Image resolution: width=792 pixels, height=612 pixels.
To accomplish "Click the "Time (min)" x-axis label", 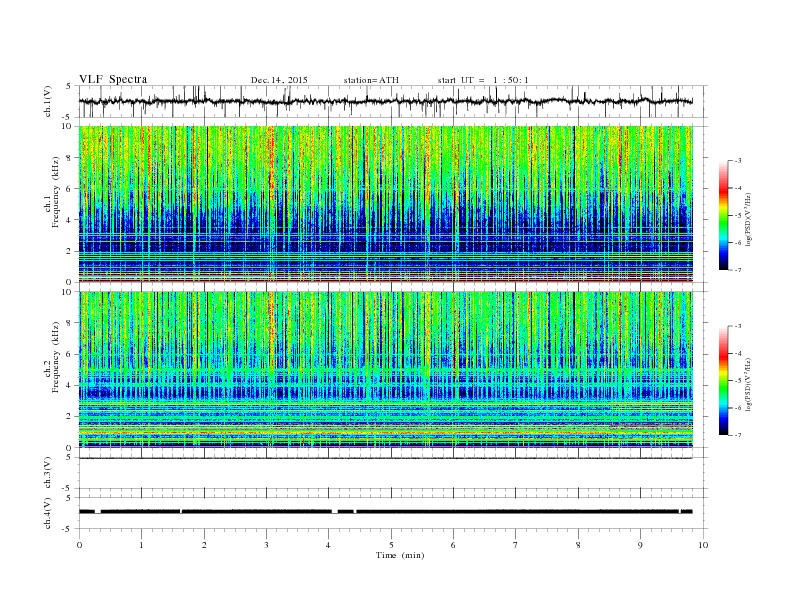I will [x=400, y=555].
